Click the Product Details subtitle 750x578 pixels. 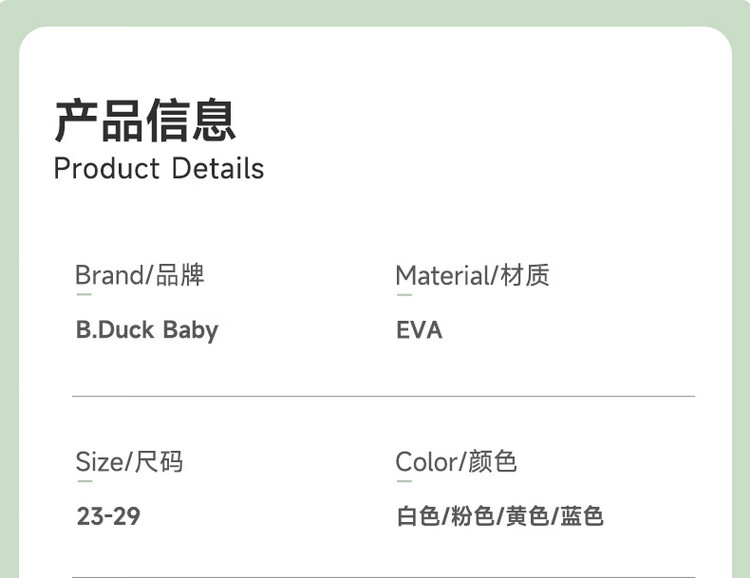click(159, 168)
